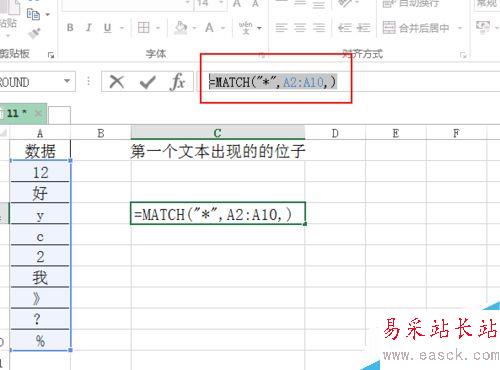Click in the formula bar text
The height and width of the screenshot is (370, 500).
[272, 82]
